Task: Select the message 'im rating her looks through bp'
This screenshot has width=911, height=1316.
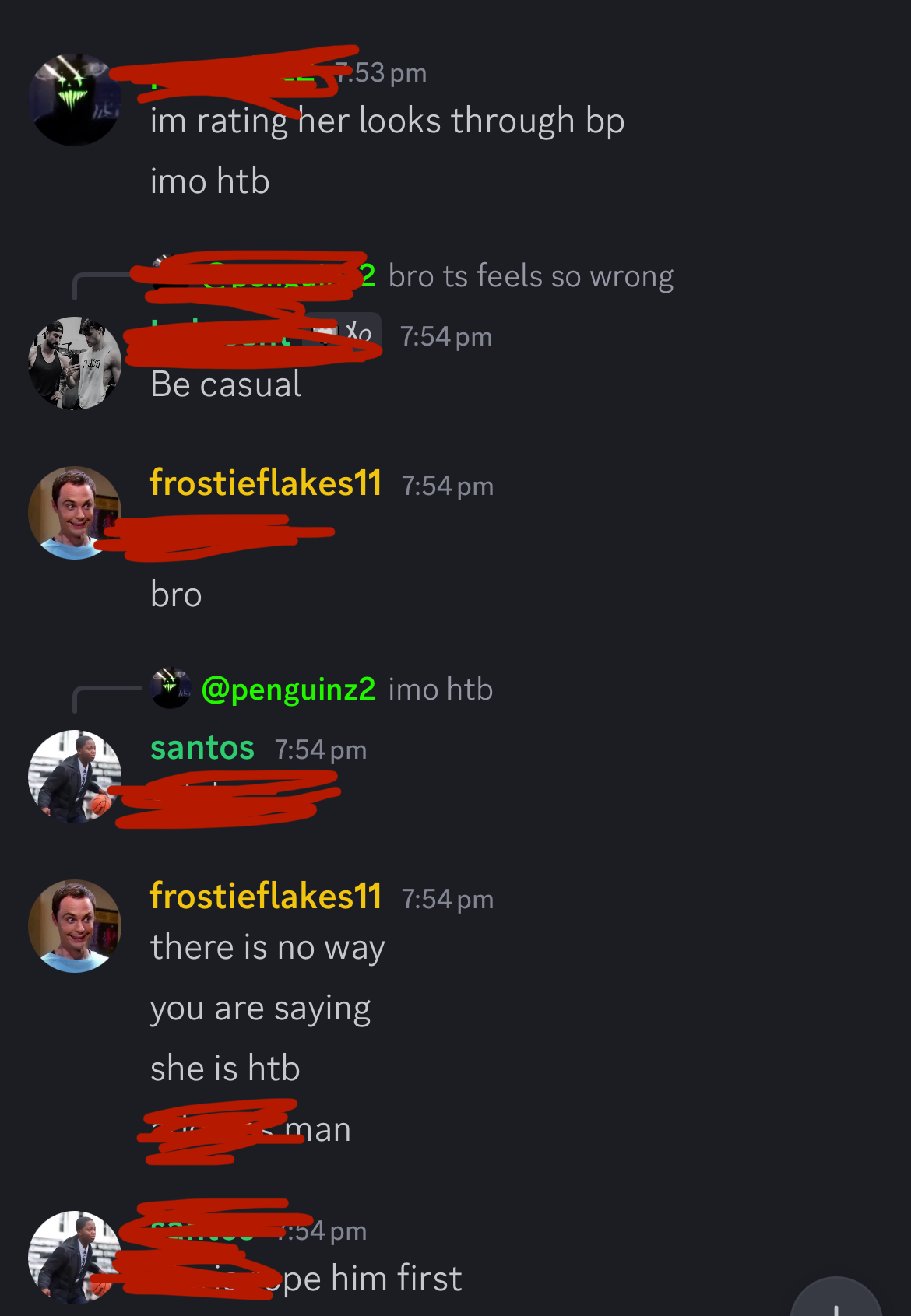Action: (x=387, y=121)
